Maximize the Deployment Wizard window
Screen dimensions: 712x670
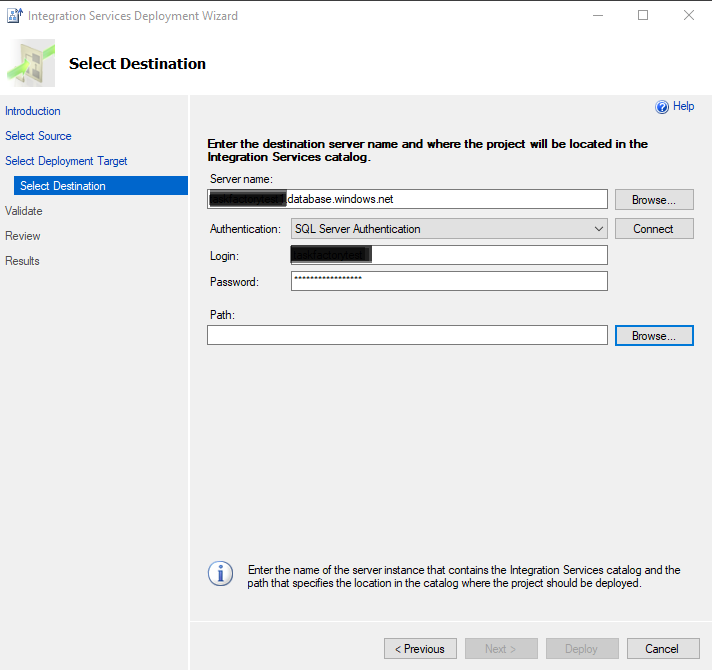point(643,15)
